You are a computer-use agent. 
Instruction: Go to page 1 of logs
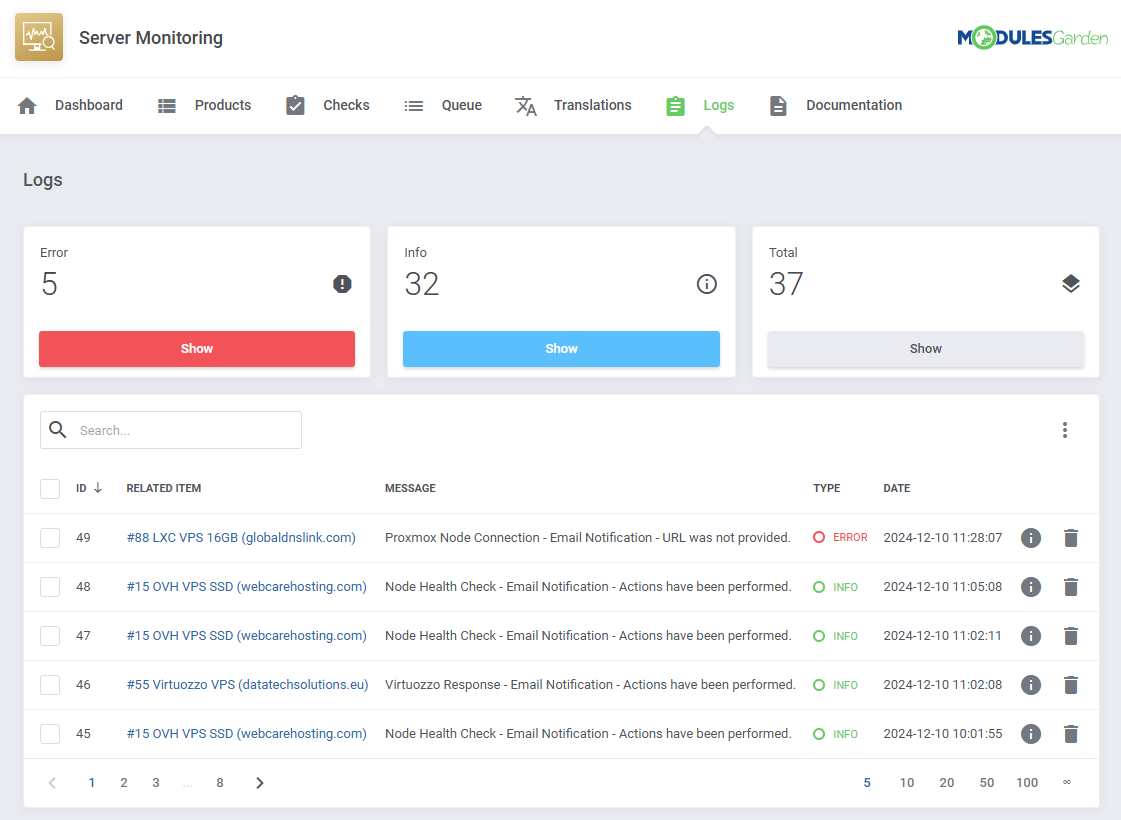[92, 783]
